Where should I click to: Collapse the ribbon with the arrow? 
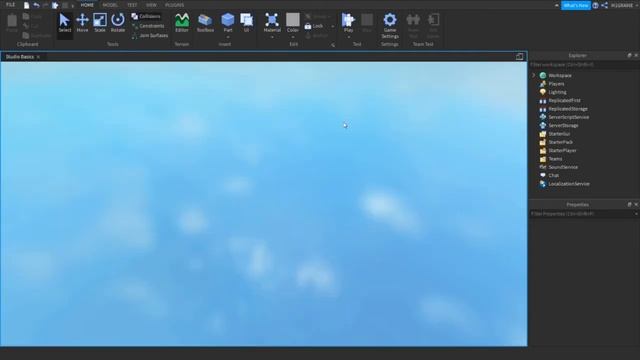pos(557,5)
